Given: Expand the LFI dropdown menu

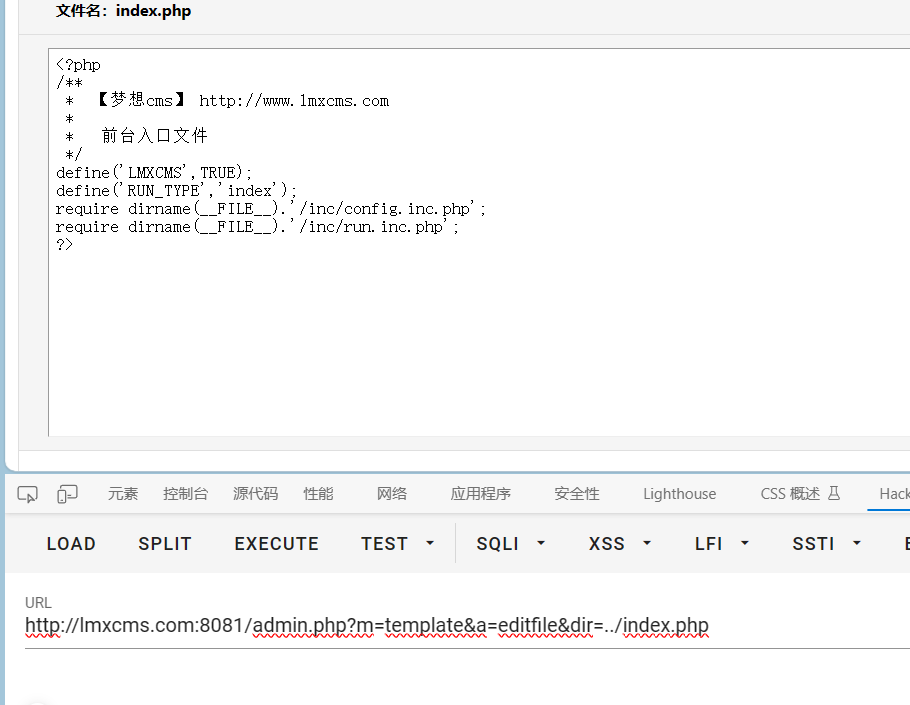Looking at the screenshot, I should point(722,544).
